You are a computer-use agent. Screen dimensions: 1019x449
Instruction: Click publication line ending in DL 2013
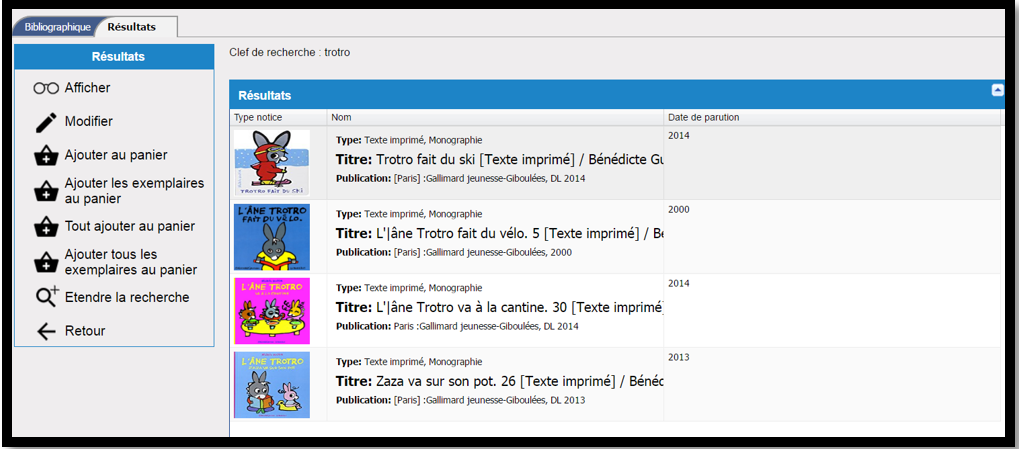pos(460,400)
